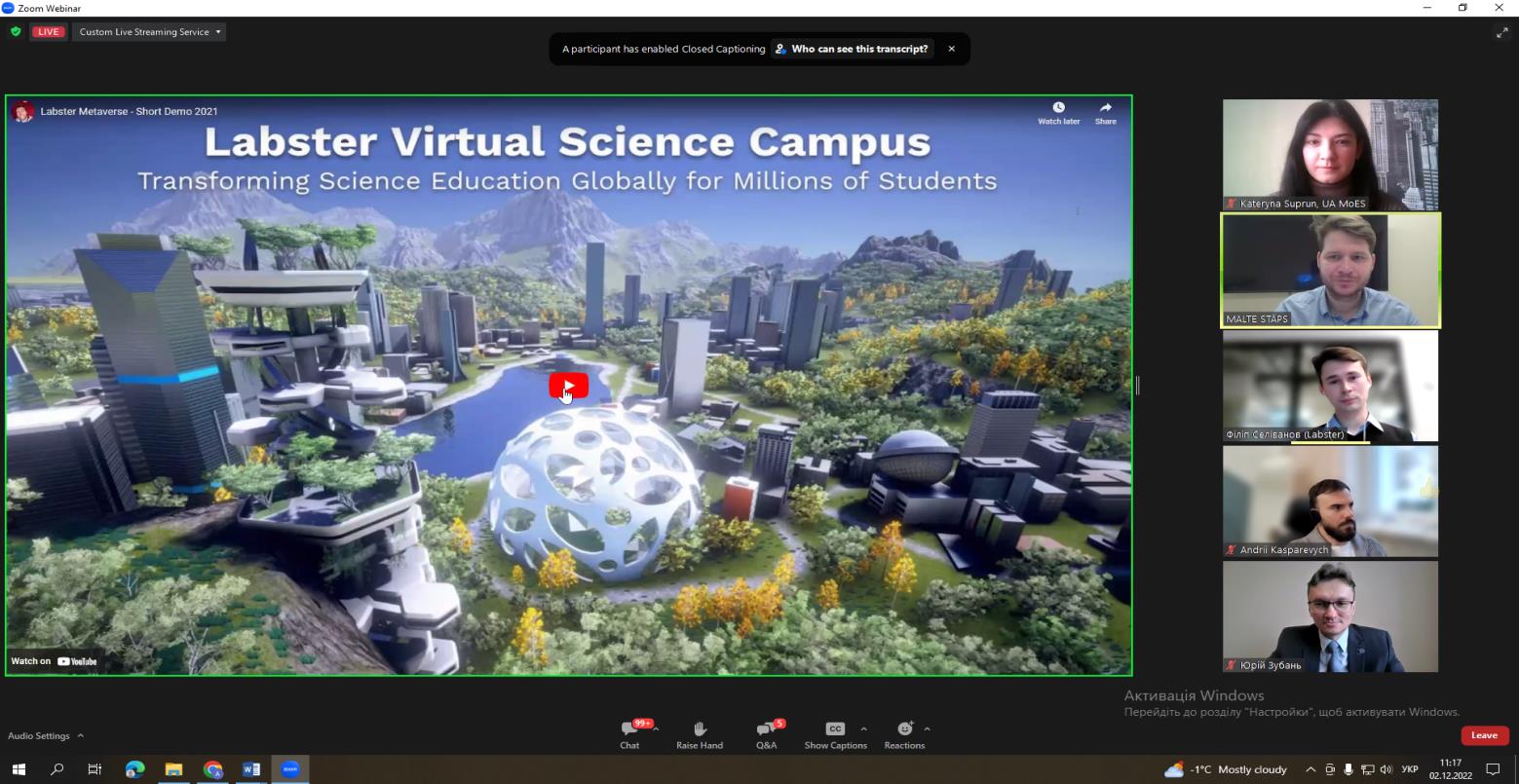Click the Raise Hand button

coord(700,735)
